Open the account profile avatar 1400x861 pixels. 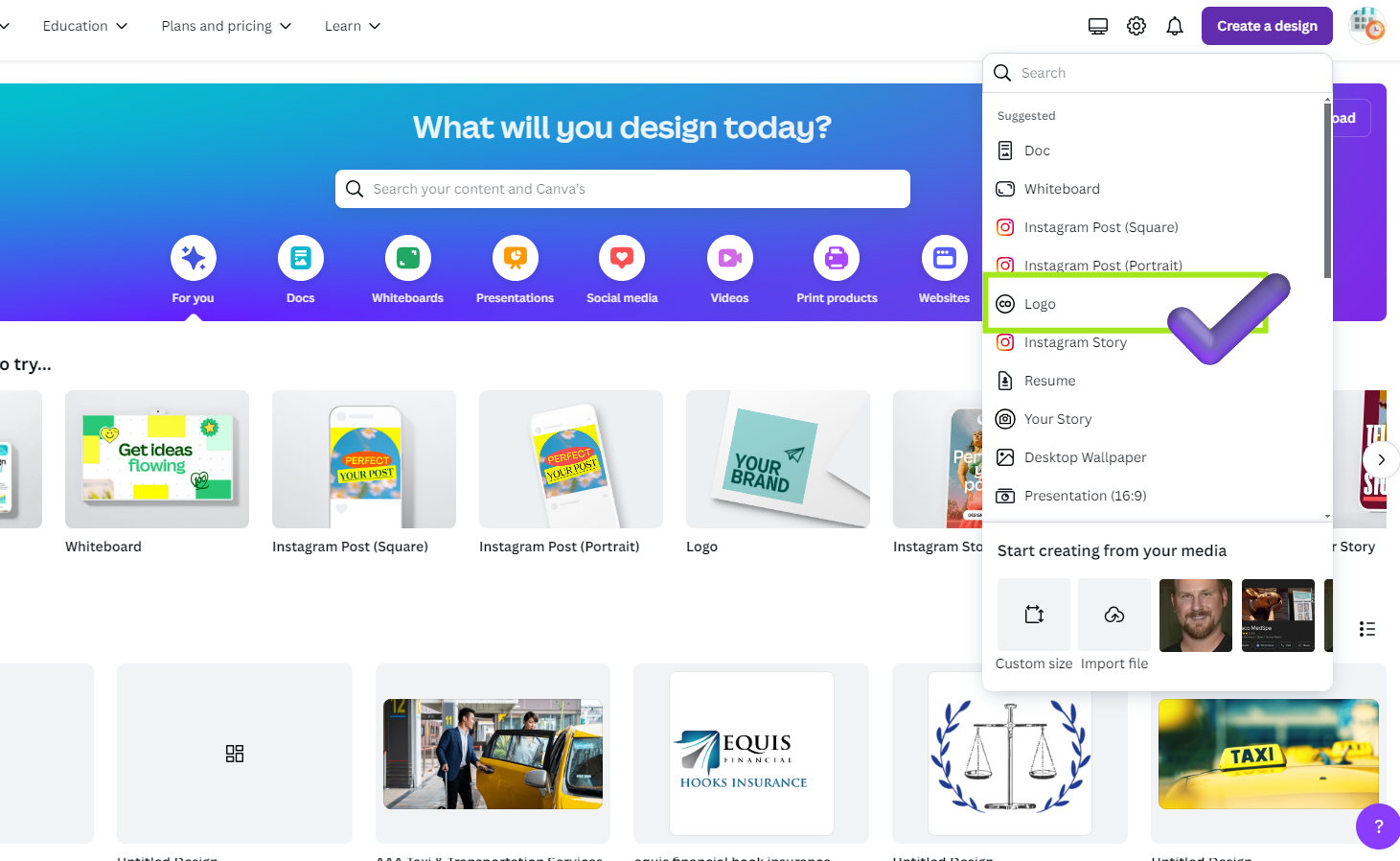pyautogui.click(x=1367, y=26)
